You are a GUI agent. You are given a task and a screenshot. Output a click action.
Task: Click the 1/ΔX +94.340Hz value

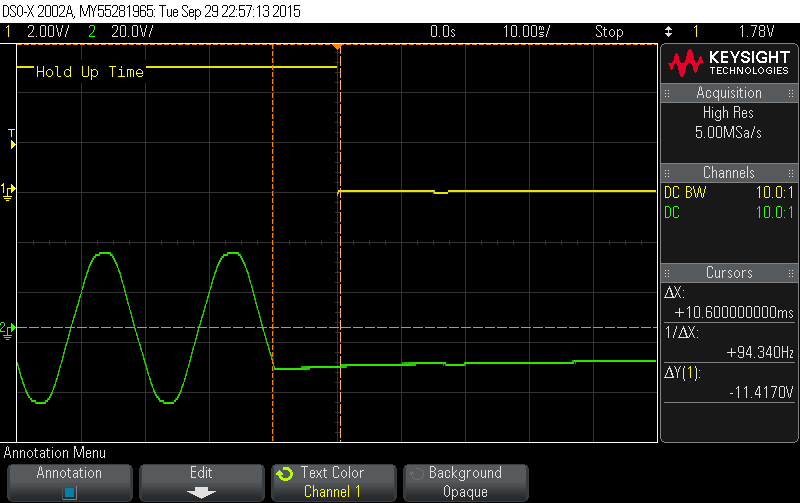point(760,353)
